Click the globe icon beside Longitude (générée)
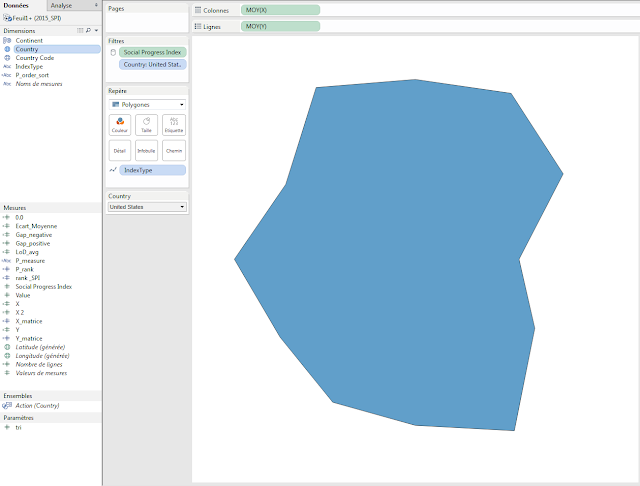 [7, 356]
